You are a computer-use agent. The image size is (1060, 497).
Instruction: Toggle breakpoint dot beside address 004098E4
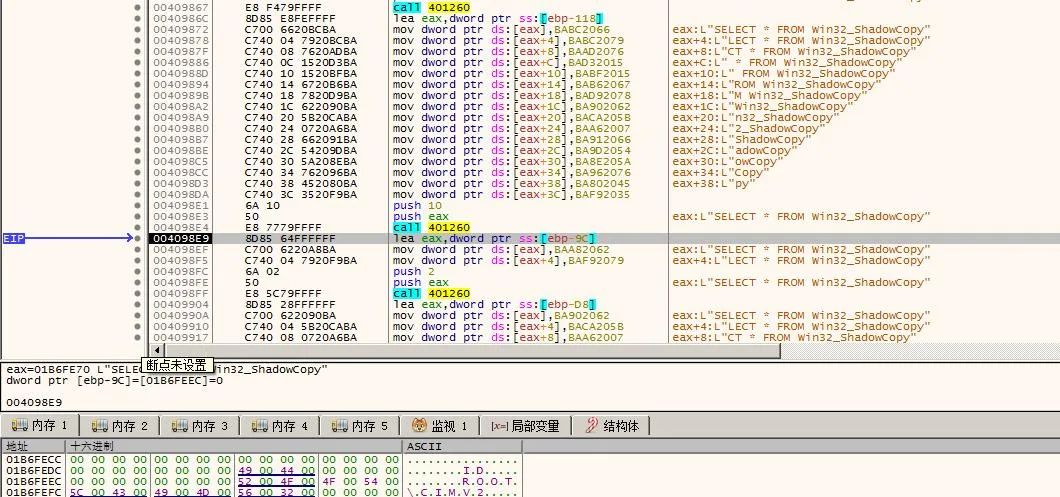[x=138, y=227]
